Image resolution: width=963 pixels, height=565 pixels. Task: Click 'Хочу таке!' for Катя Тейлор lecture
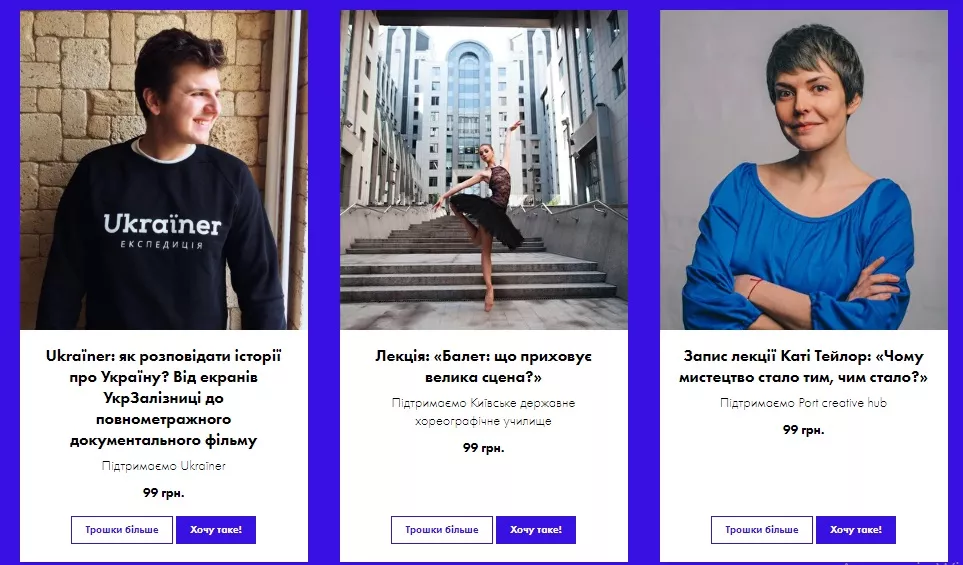[856, 530]
